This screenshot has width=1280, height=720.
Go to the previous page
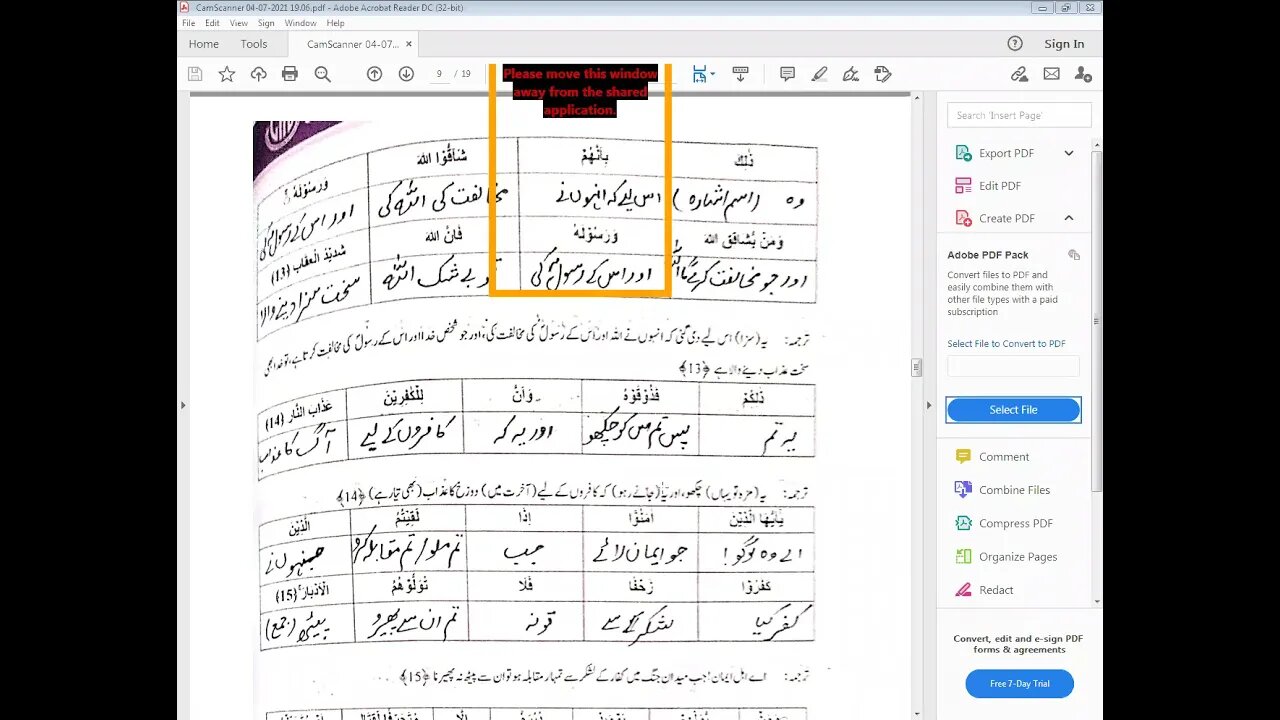374,74
